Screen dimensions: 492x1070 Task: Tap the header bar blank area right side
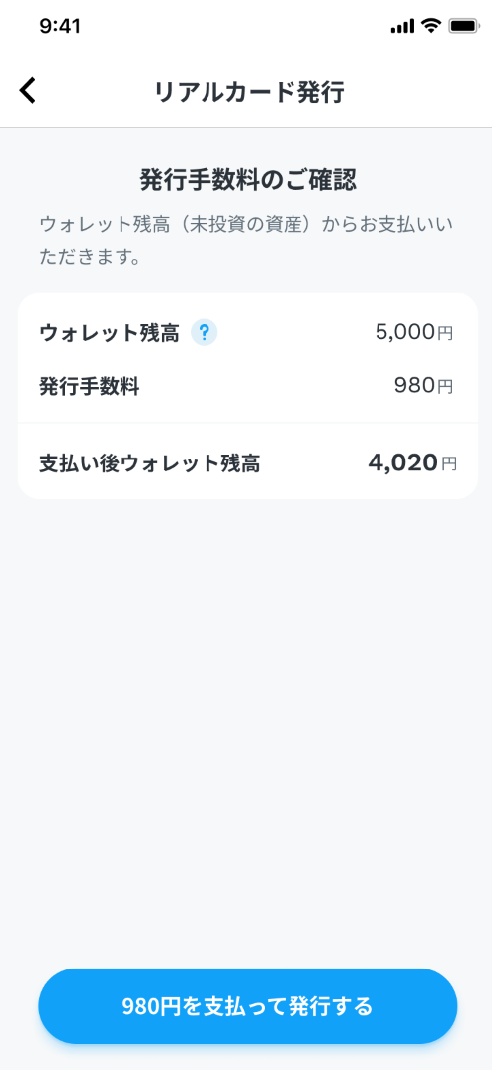(416, 92)
